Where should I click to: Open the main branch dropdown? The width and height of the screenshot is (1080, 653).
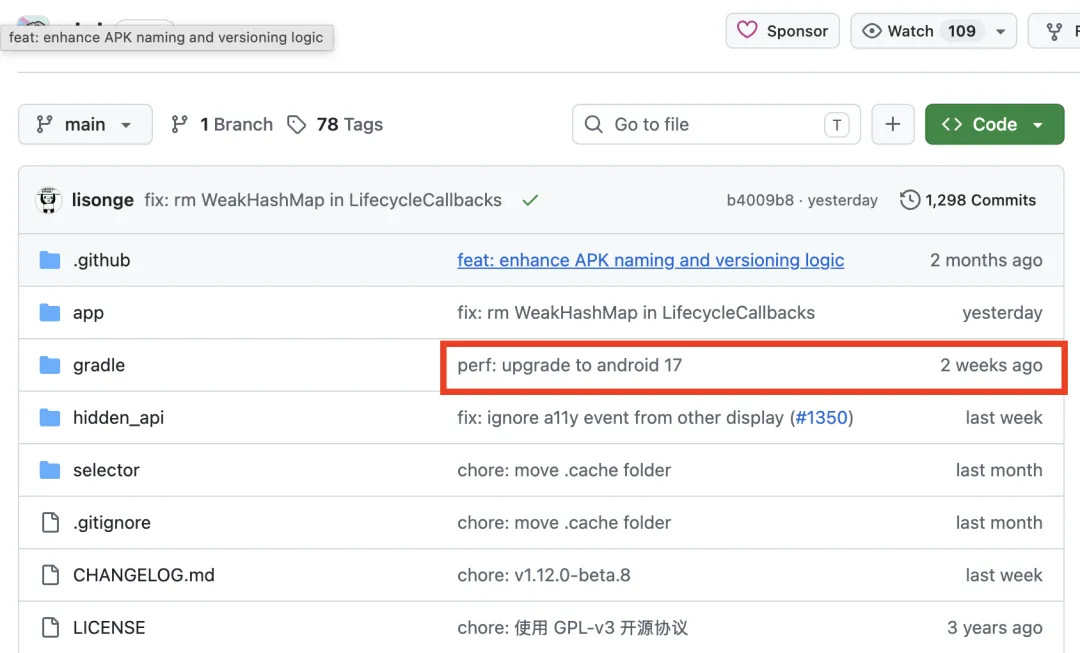(85, 124)
